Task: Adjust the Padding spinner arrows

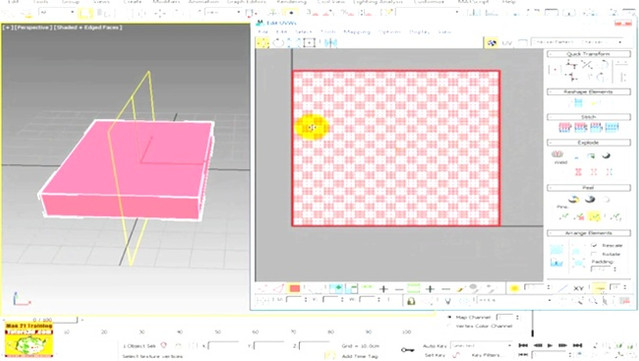Action: (615, 269)
